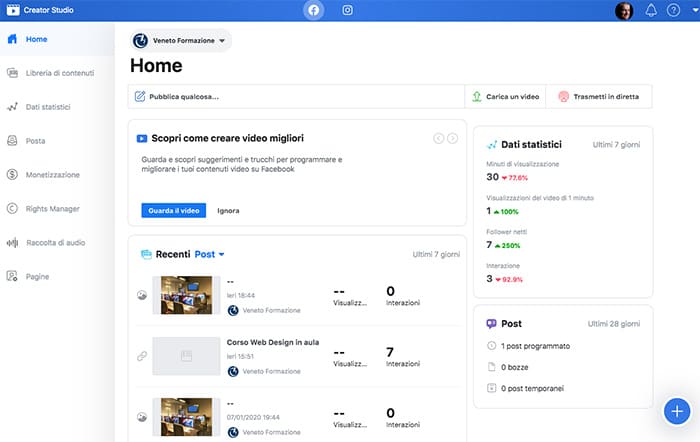Viewport: 700px width, 442px height.
Task: Click the Minuti di visualizzazione value 30
Action: pyautogui.click(x=492, y=177)
